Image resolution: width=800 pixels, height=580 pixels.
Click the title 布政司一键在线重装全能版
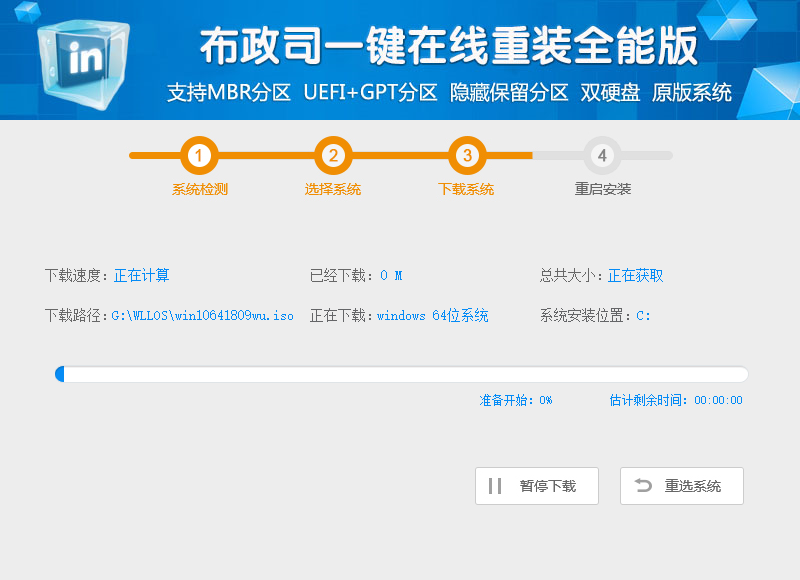[448, 46]
